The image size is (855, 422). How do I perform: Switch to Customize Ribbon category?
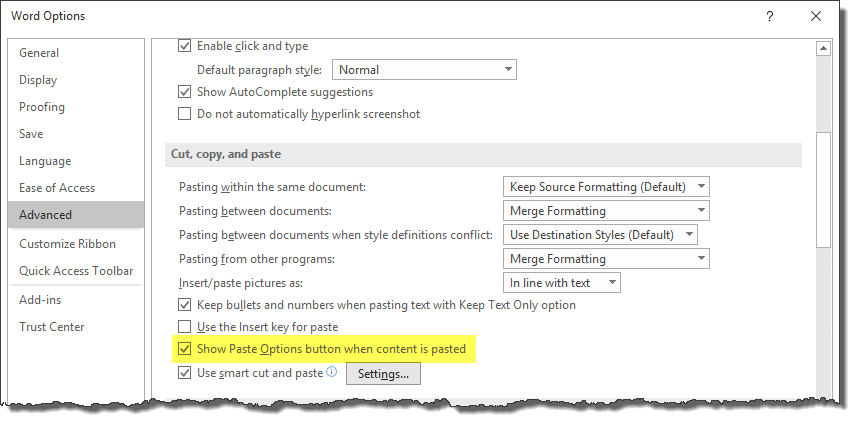coord(68,244)
